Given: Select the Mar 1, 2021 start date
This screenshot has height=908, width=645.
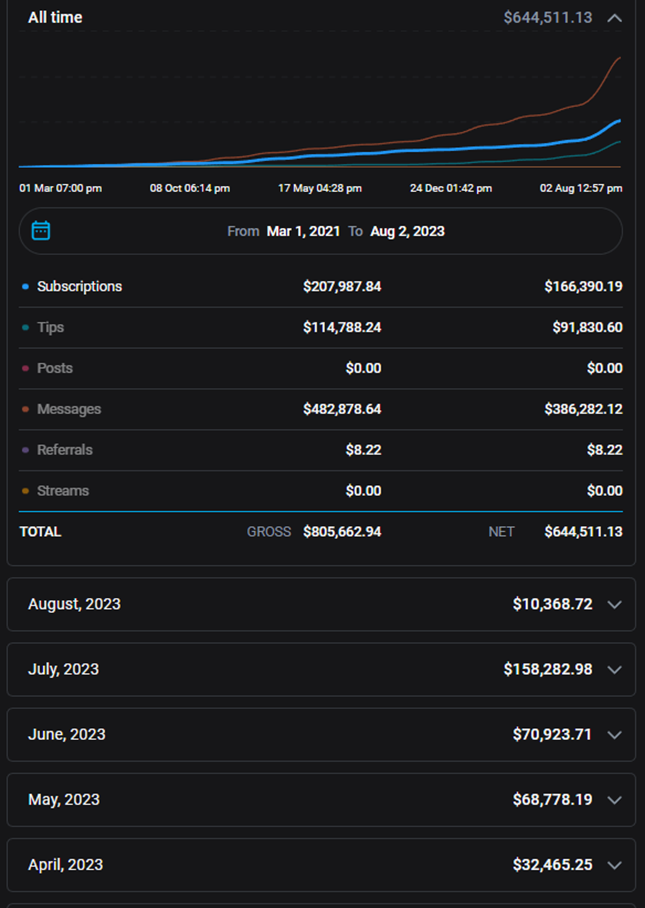Looking at the screenshot, I should [x=303, y=231].
